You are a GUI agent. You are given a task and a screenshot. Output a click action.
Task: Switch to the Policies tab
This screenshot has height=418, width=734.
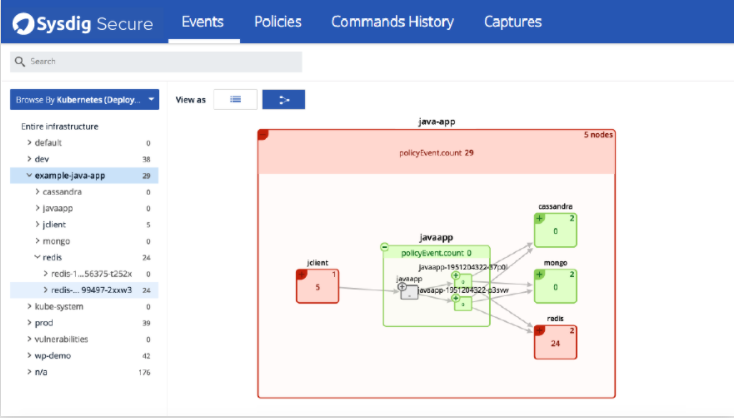click(278, 22)
